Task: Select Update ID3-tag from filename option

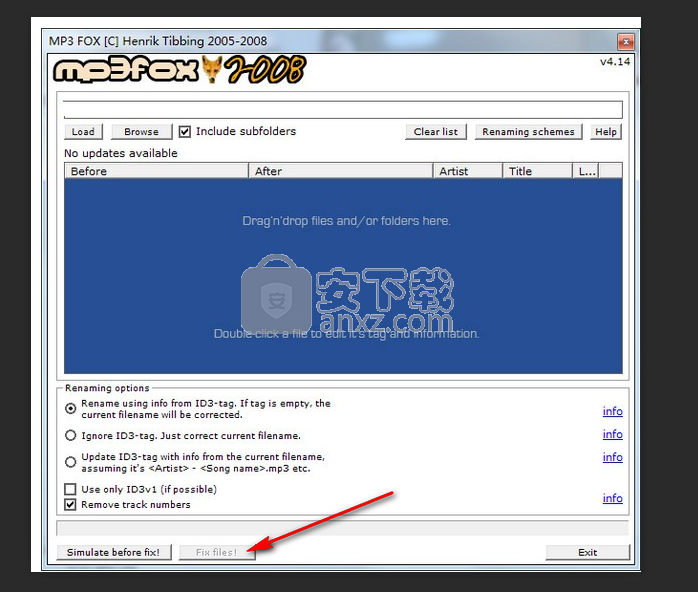Action: (70, 462)
